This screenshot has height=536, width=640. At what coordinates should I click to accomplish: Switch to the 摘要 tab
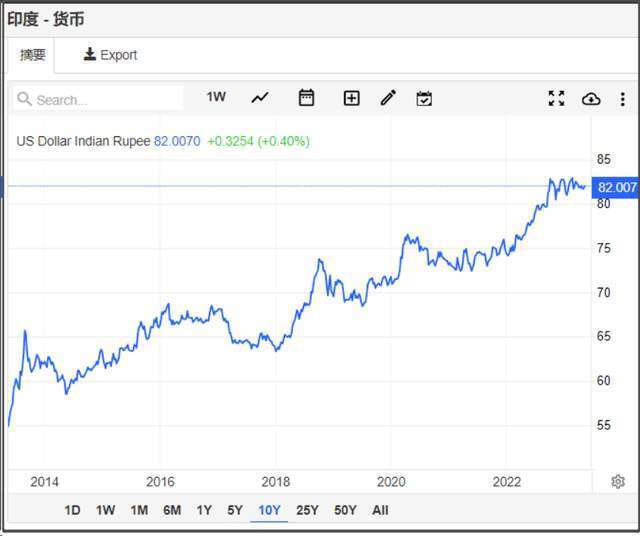point(33,55)
